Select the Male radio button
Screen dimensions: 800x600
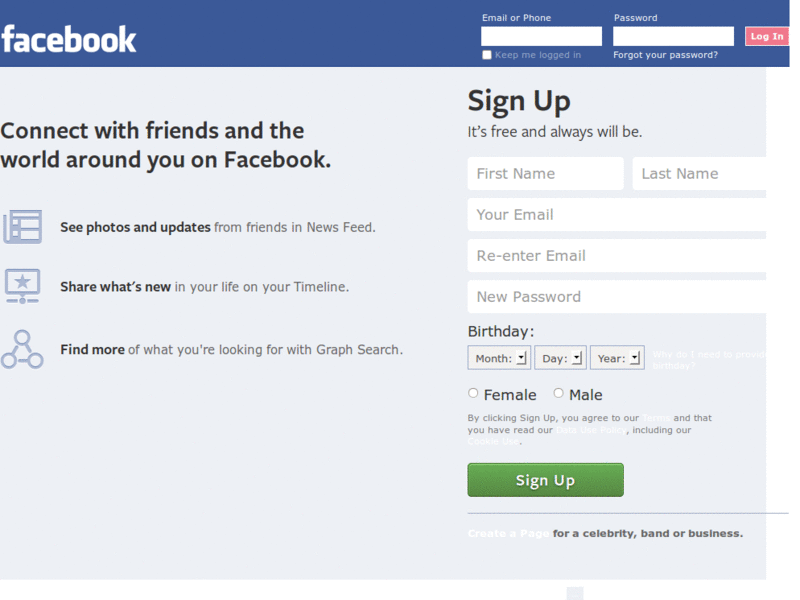click(559, 393)
